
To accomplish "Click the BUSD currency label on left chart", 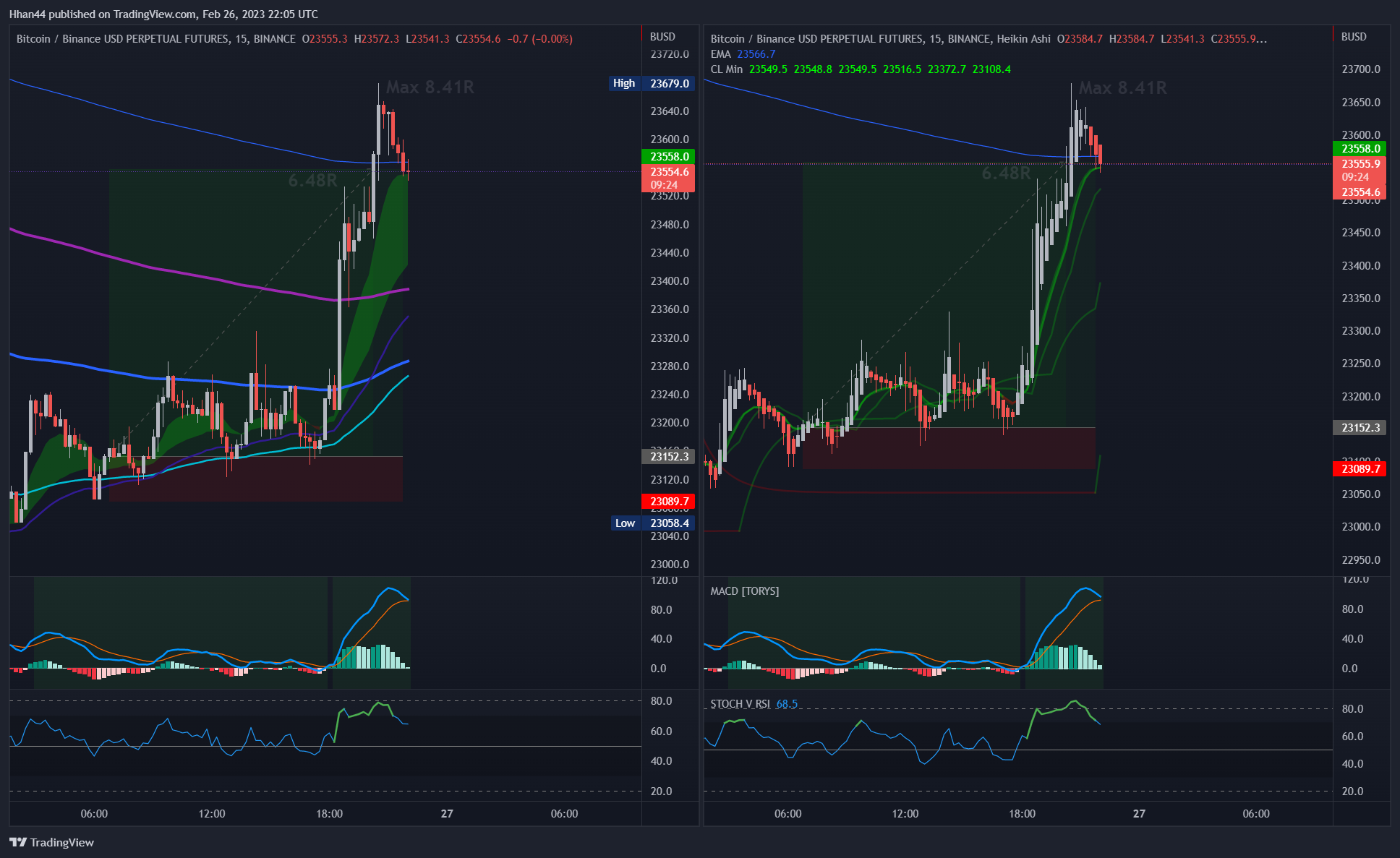I will (x=662, y=37).
